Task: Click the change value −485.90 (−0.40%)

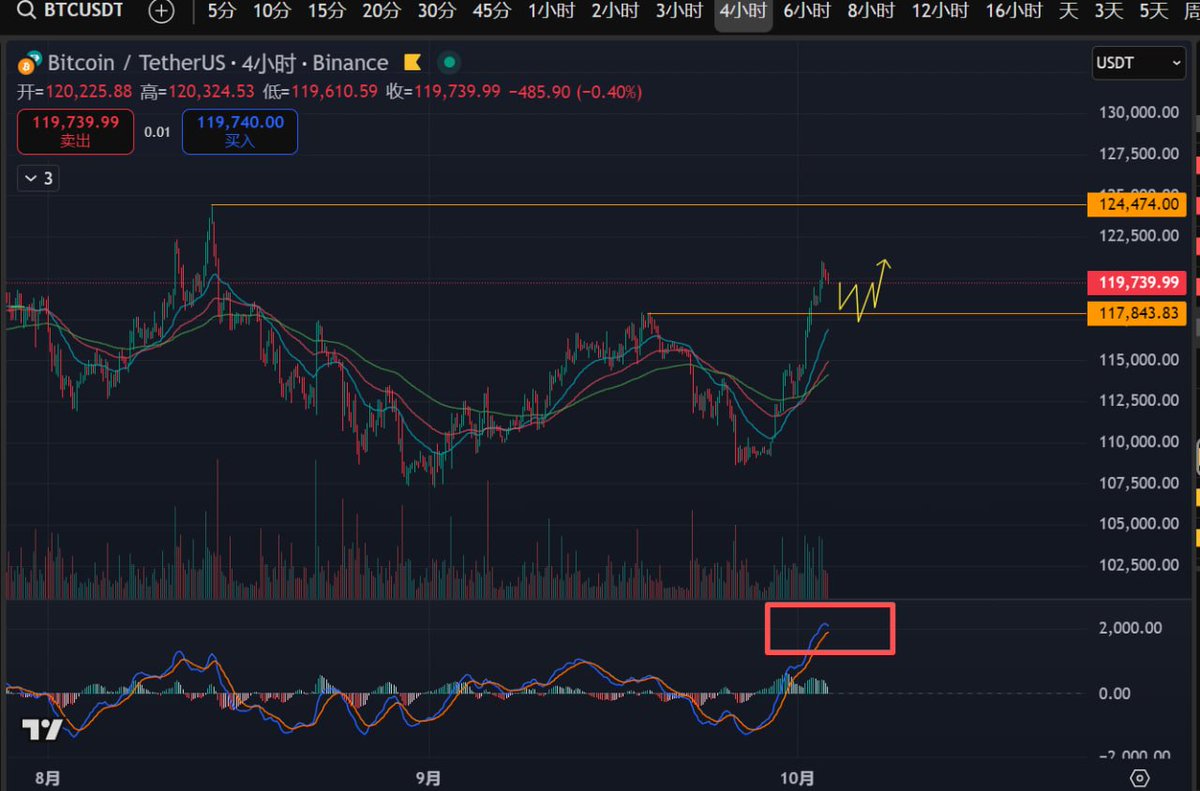Action: (x=575, y=92)
